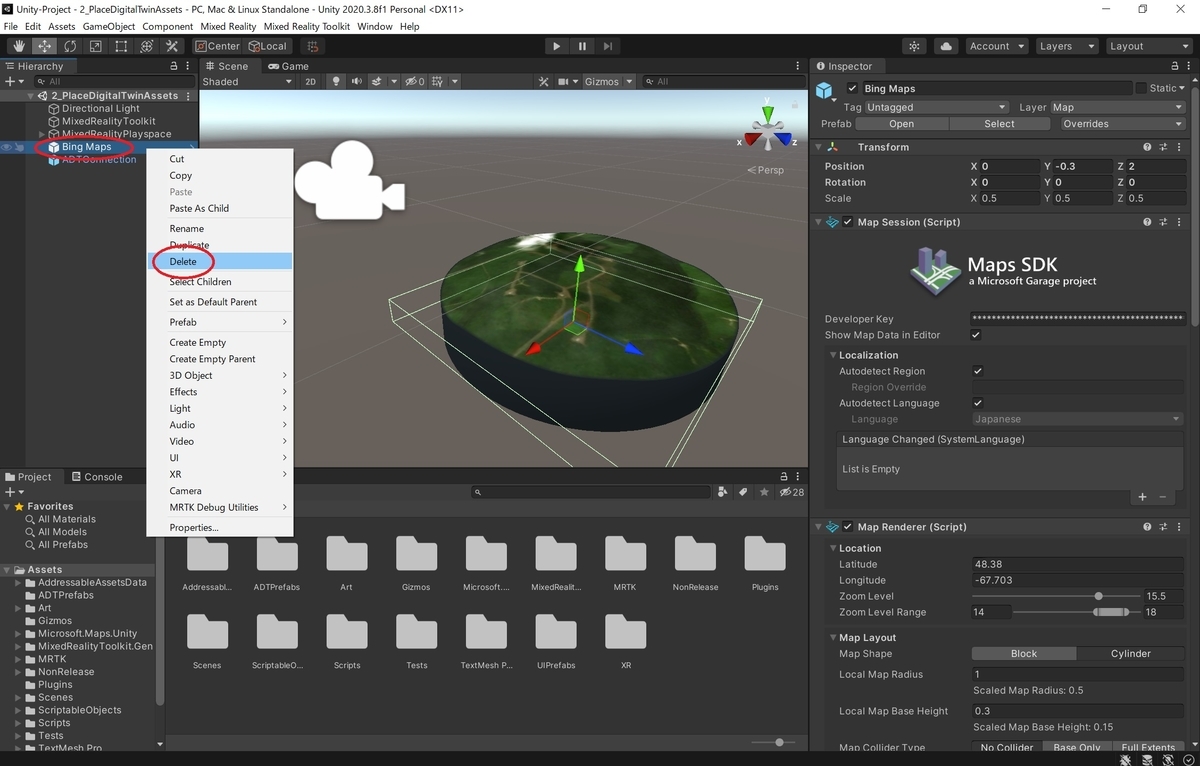Collapse the Localization section

pyautogui.click(x=832, y=355)
